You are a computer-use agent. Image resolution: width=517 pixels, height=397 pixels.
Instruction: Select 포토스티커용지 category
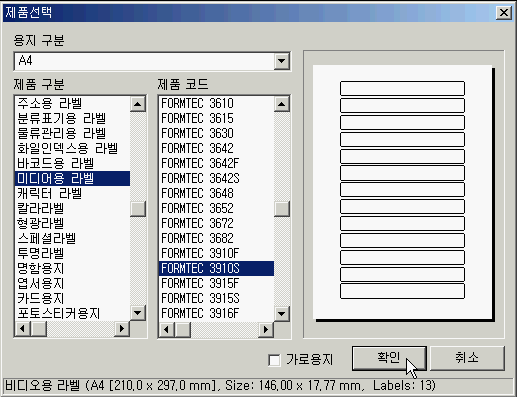(x=72, y=313)
